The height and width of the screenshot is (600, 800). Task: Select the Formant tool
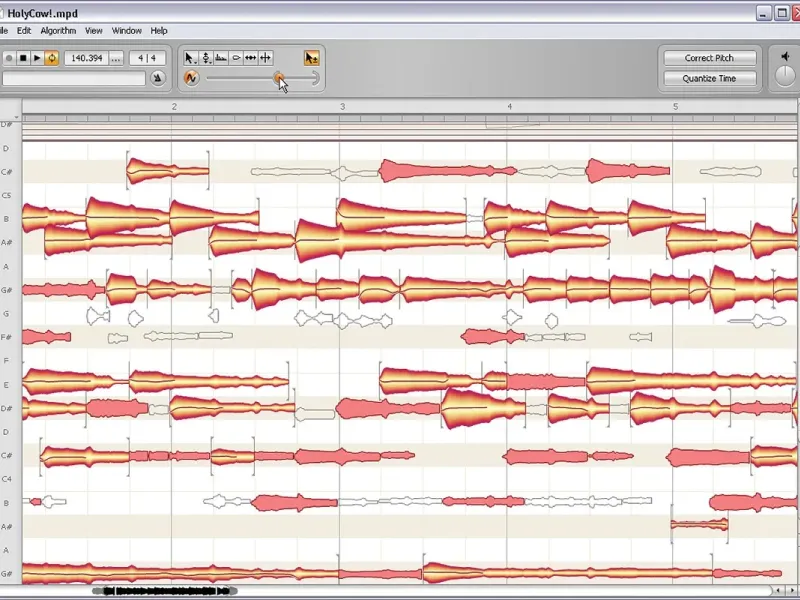221,58
